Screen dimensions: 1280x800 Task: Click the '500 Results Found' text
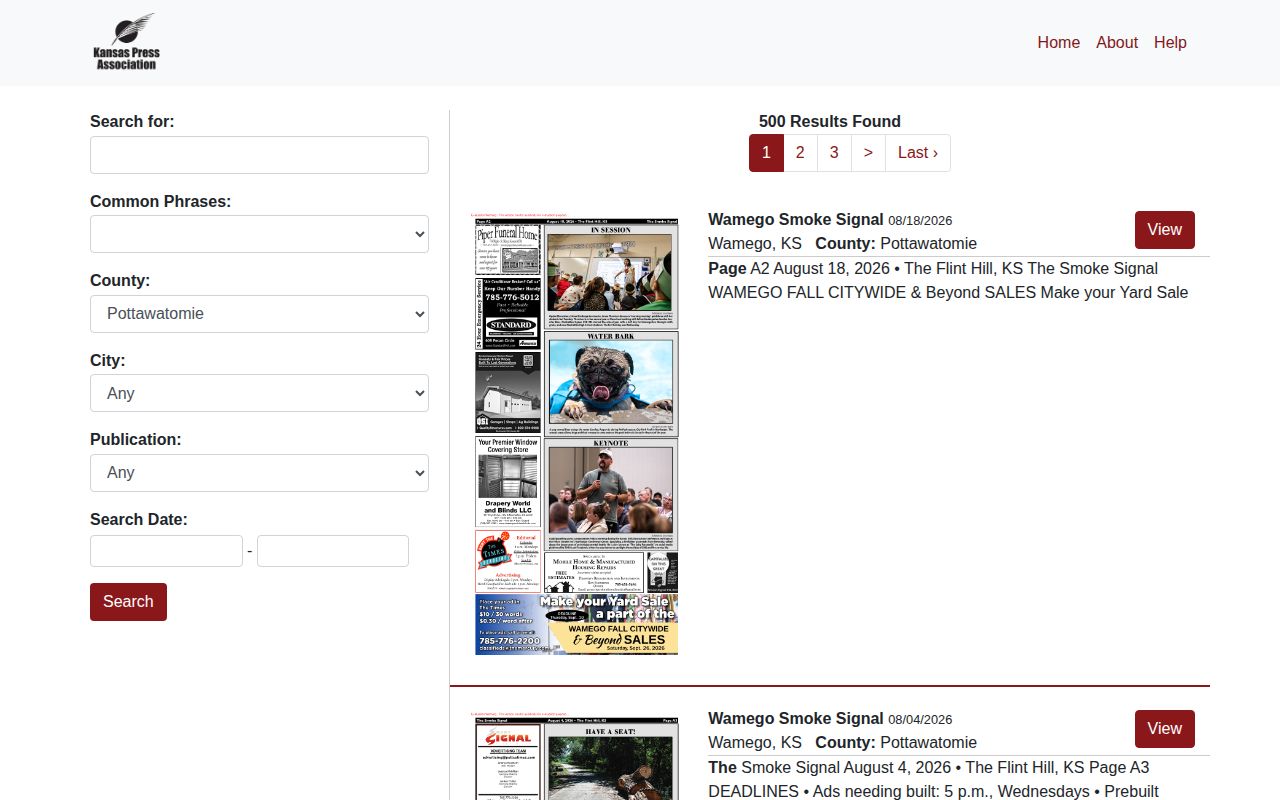pos(830,121)
